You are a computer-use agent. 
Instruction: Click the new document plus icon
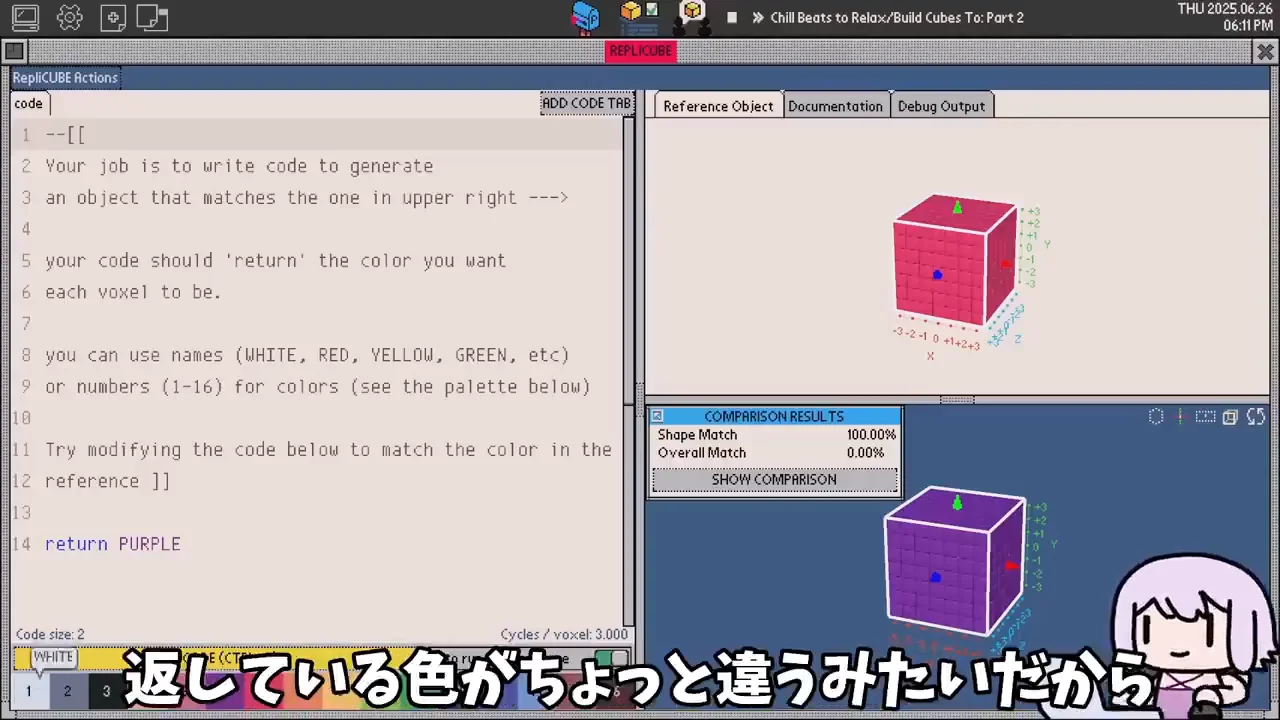[x=113, y=17]
